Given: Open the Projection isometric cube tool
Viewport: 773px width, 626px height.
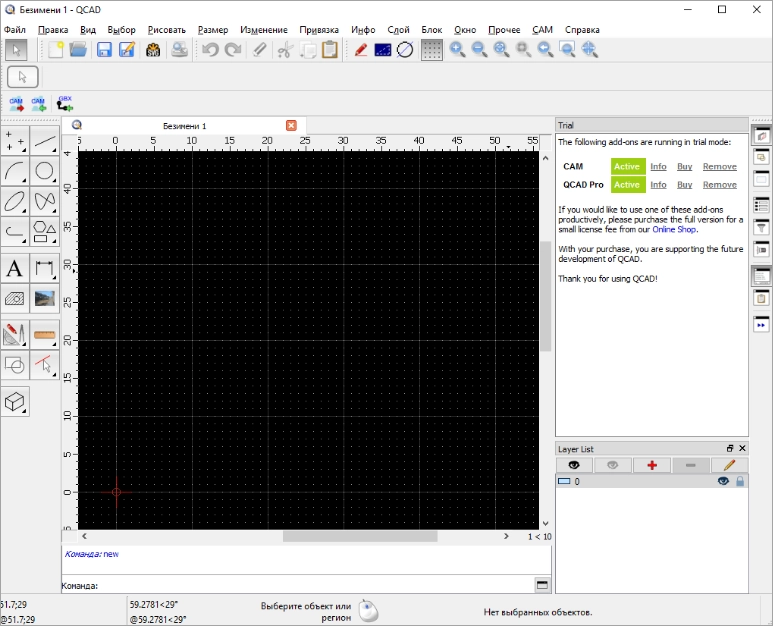Looking at the screenshot, I should pos(15,402).
